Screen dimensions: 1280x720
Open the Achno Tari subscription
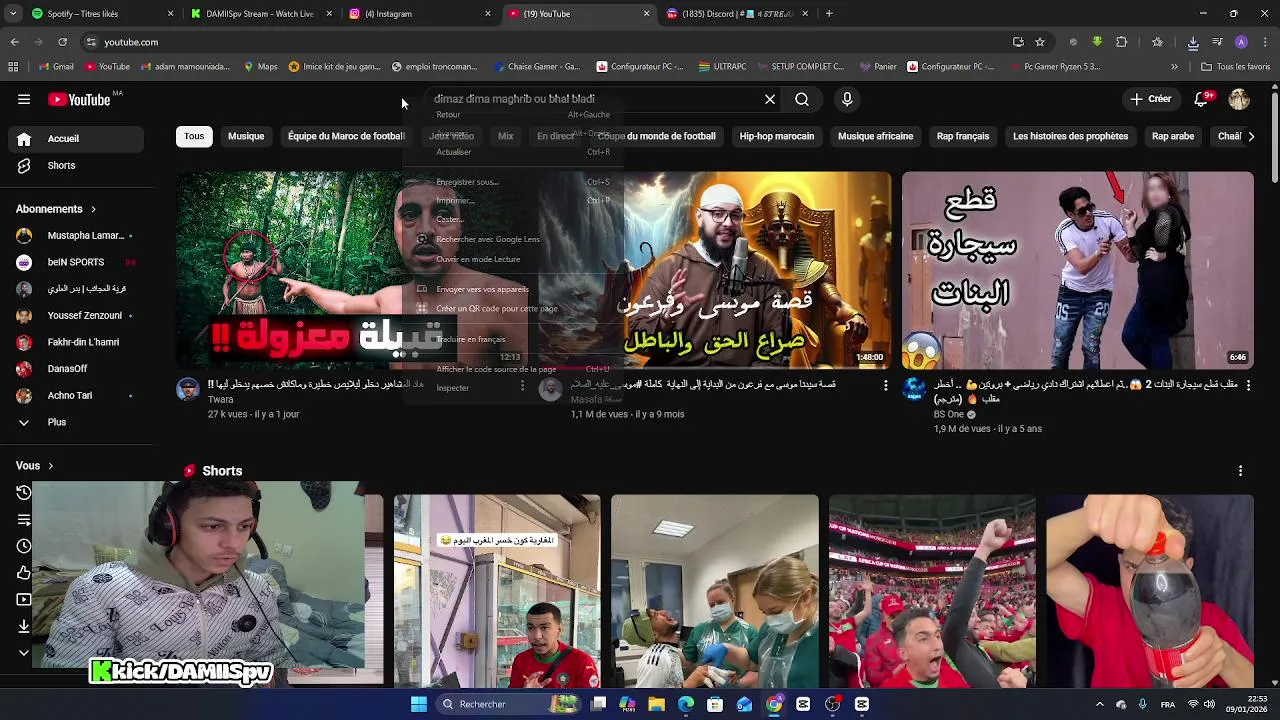coord(74,395)
